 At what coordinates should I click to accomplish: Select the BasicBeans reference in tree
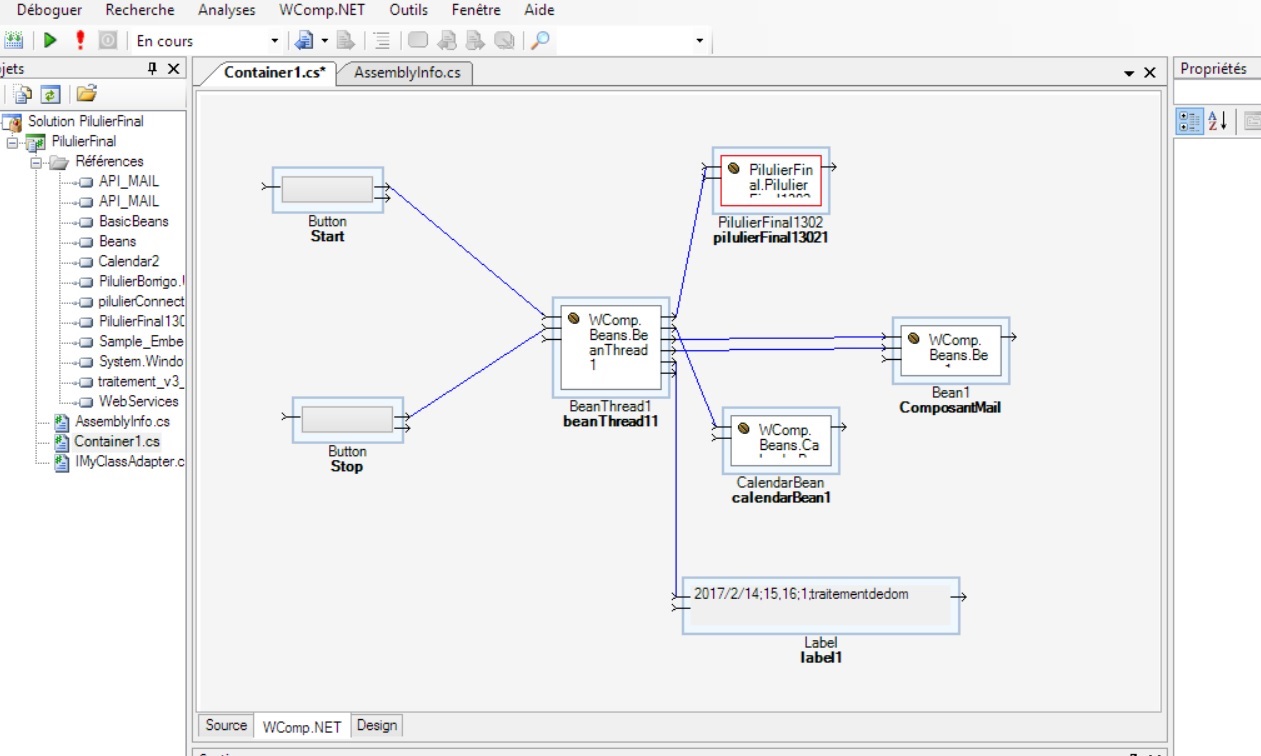[x=133, y=221]
